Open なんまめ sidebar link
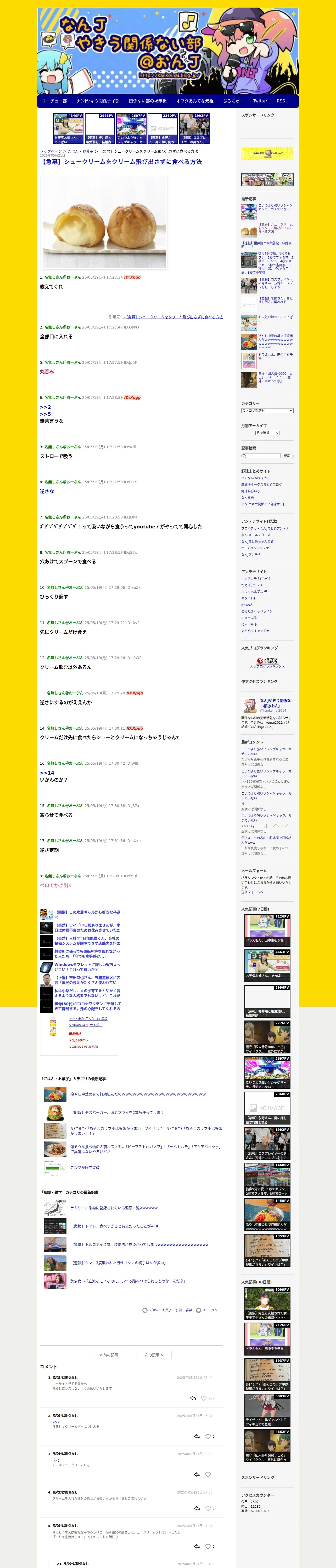336x1568 pixels. point(247,497)
